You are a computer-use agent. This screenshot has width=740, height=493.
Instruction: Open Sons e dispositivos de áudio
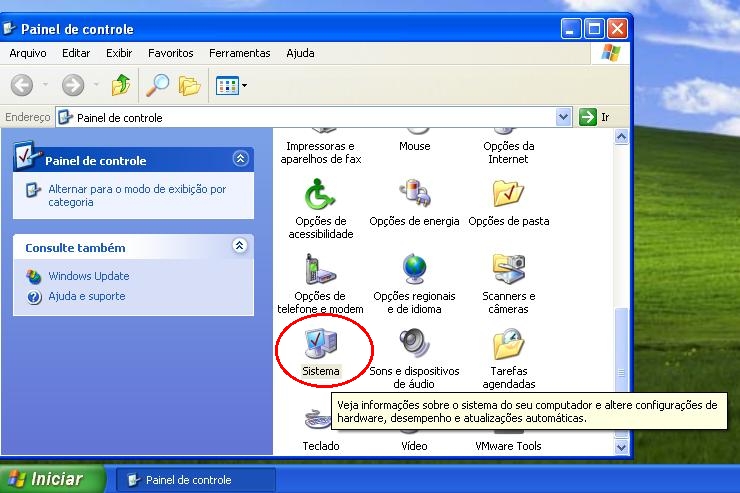pos(414,346)
